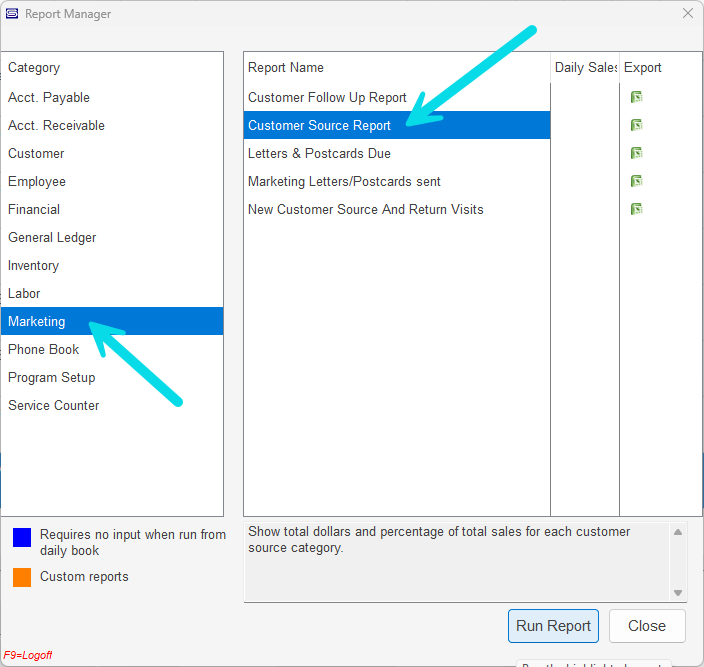Click the orange Custom reports swatch

(22, 577)
